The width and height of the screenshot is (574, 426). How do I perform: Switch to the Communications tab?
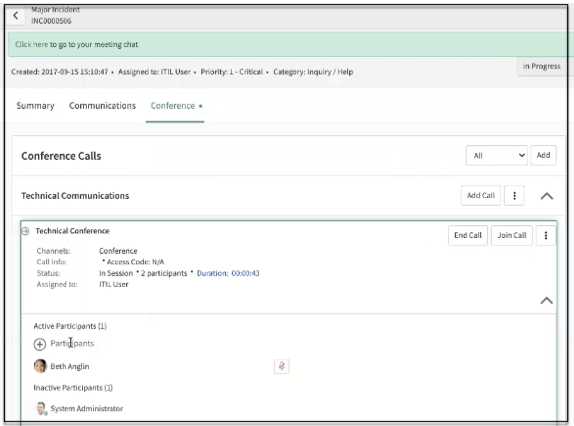coord(102,106)
